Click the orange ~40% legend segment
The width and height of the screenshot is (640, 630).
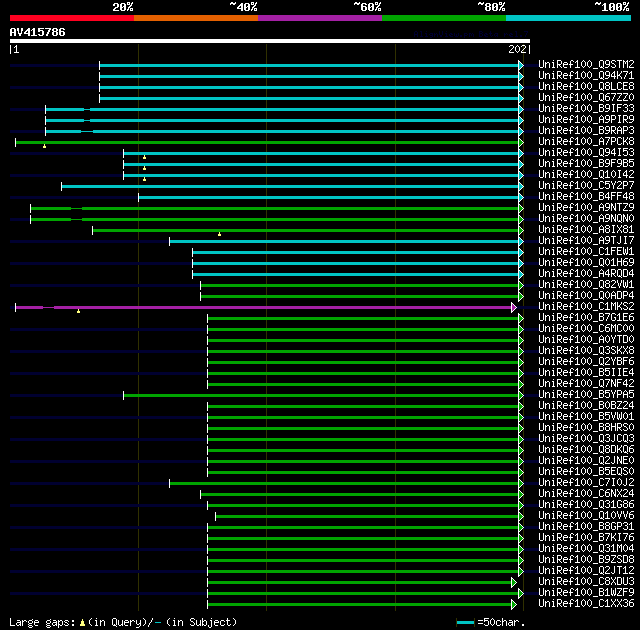[196, 18]
